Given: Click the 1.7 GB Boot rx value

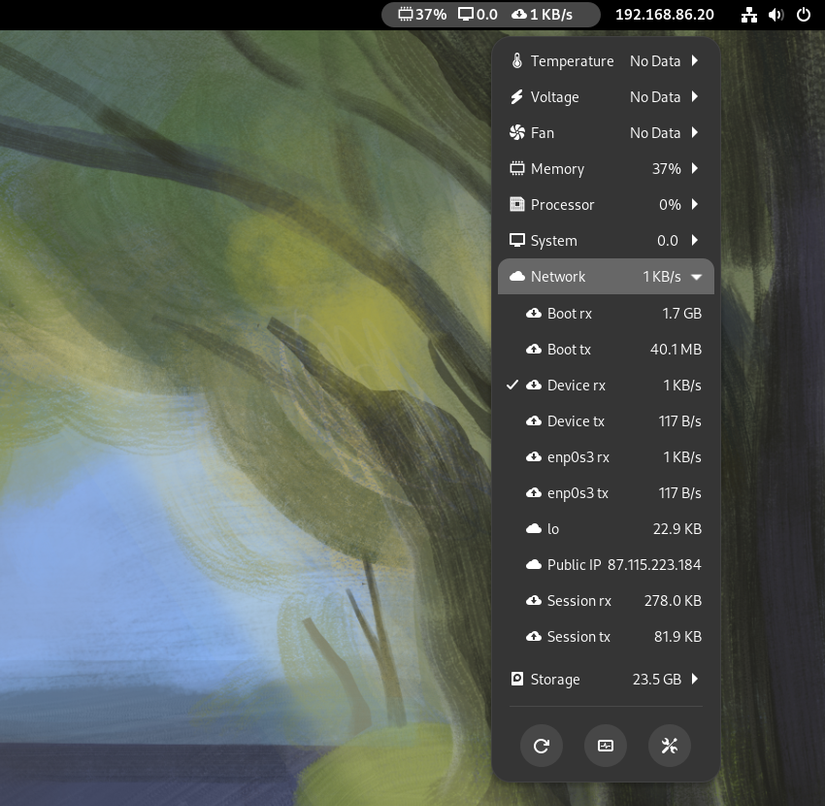Looking at the screenshot, I should [681, 314].
